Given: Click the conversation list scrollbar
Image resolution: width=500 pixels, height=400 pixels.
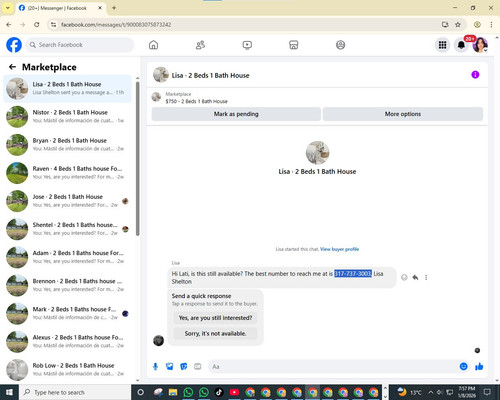Looking at the screenshot, I should (137, 158).
